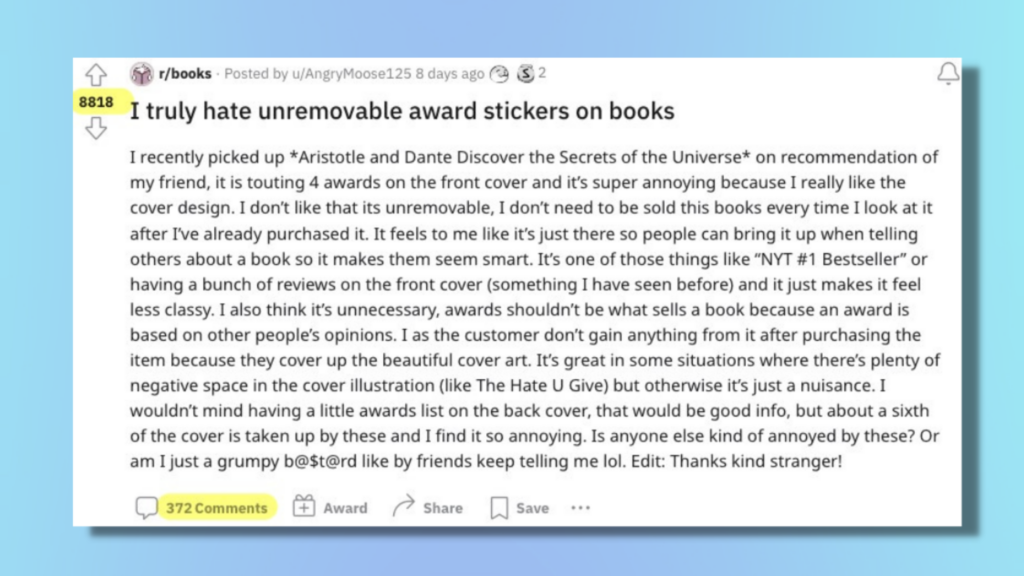Click the Save text label

pos(532,507)
